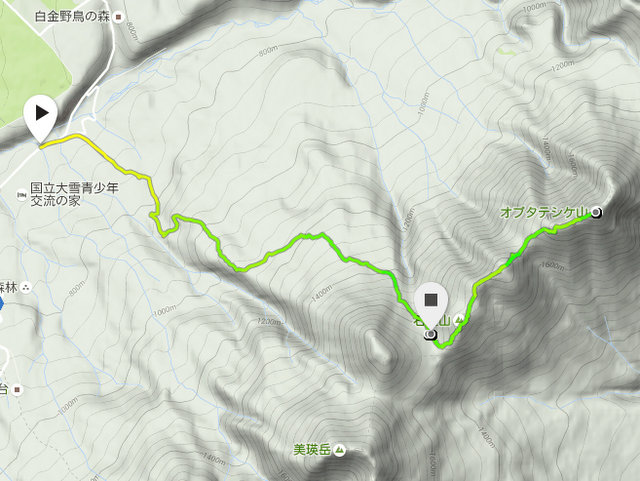The height and width of the screenshot is (481, 640).
Task: Click the brown POI icon beside 台
Action: (17, 390)
